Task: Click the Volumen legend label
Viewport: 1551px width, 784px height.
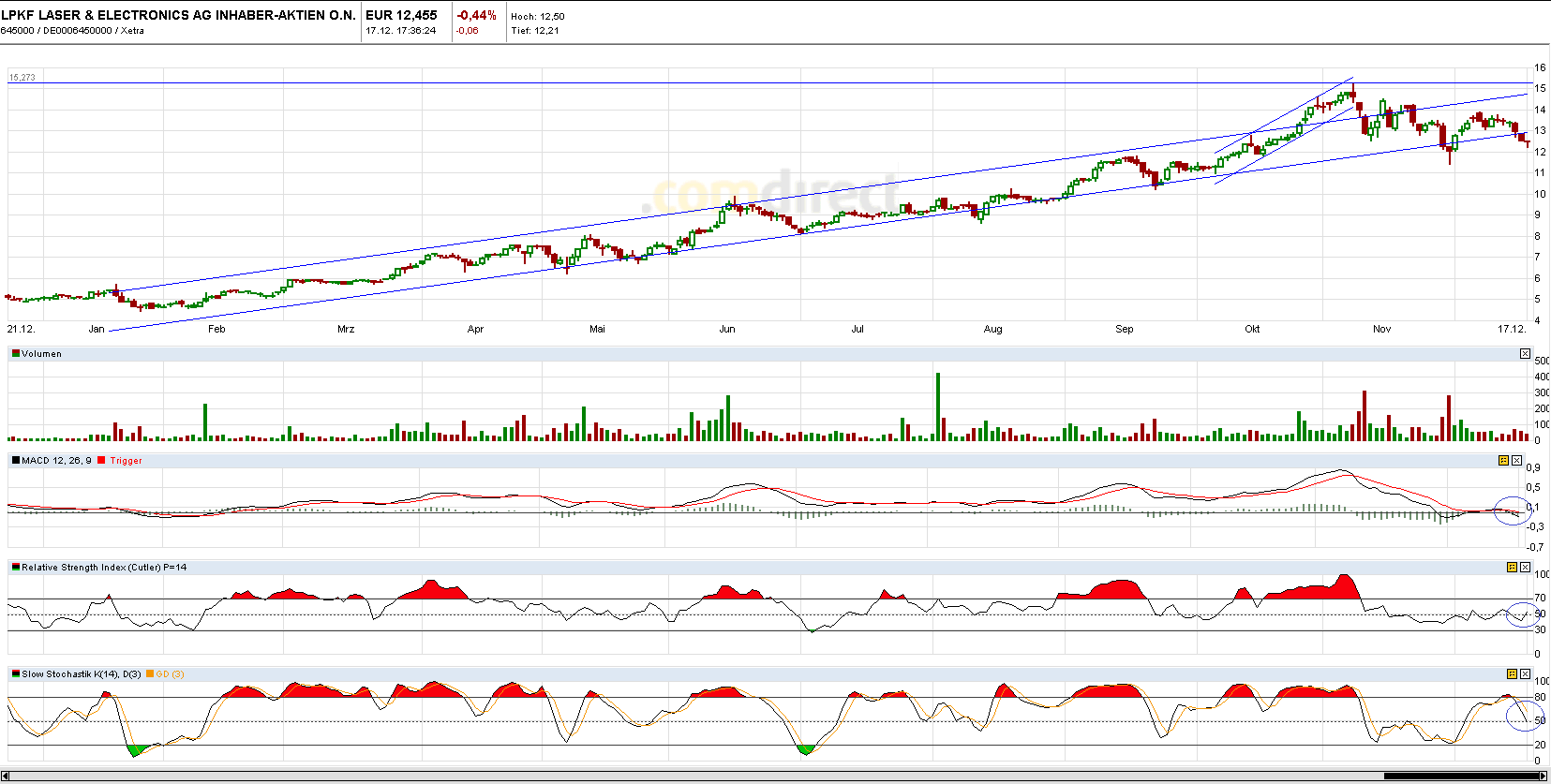Action: [x=41, y=354]
